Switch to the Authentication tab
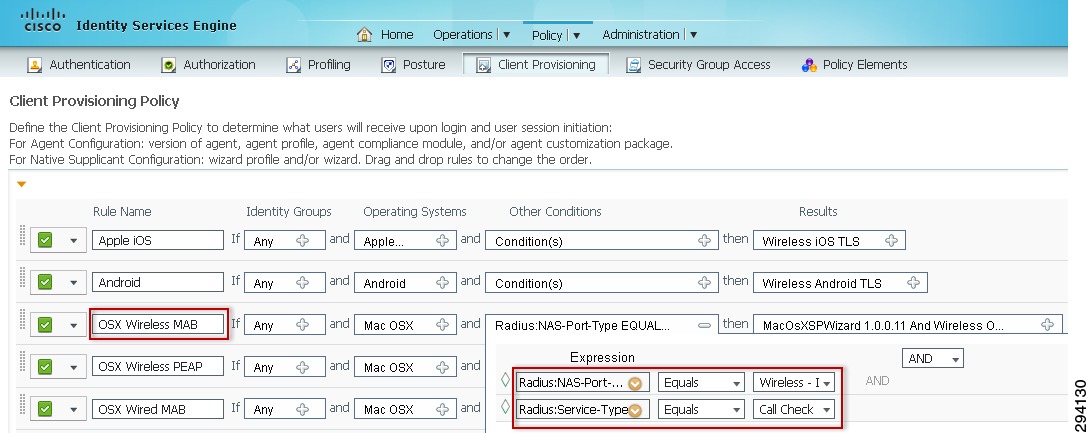 tap(78, 64)
